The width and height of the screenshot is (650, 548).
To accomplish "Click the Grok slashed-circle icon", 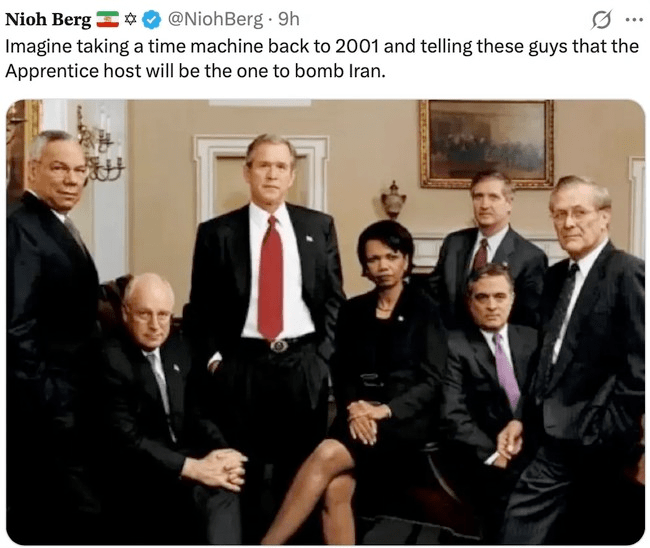I will (x=601, y=19).
